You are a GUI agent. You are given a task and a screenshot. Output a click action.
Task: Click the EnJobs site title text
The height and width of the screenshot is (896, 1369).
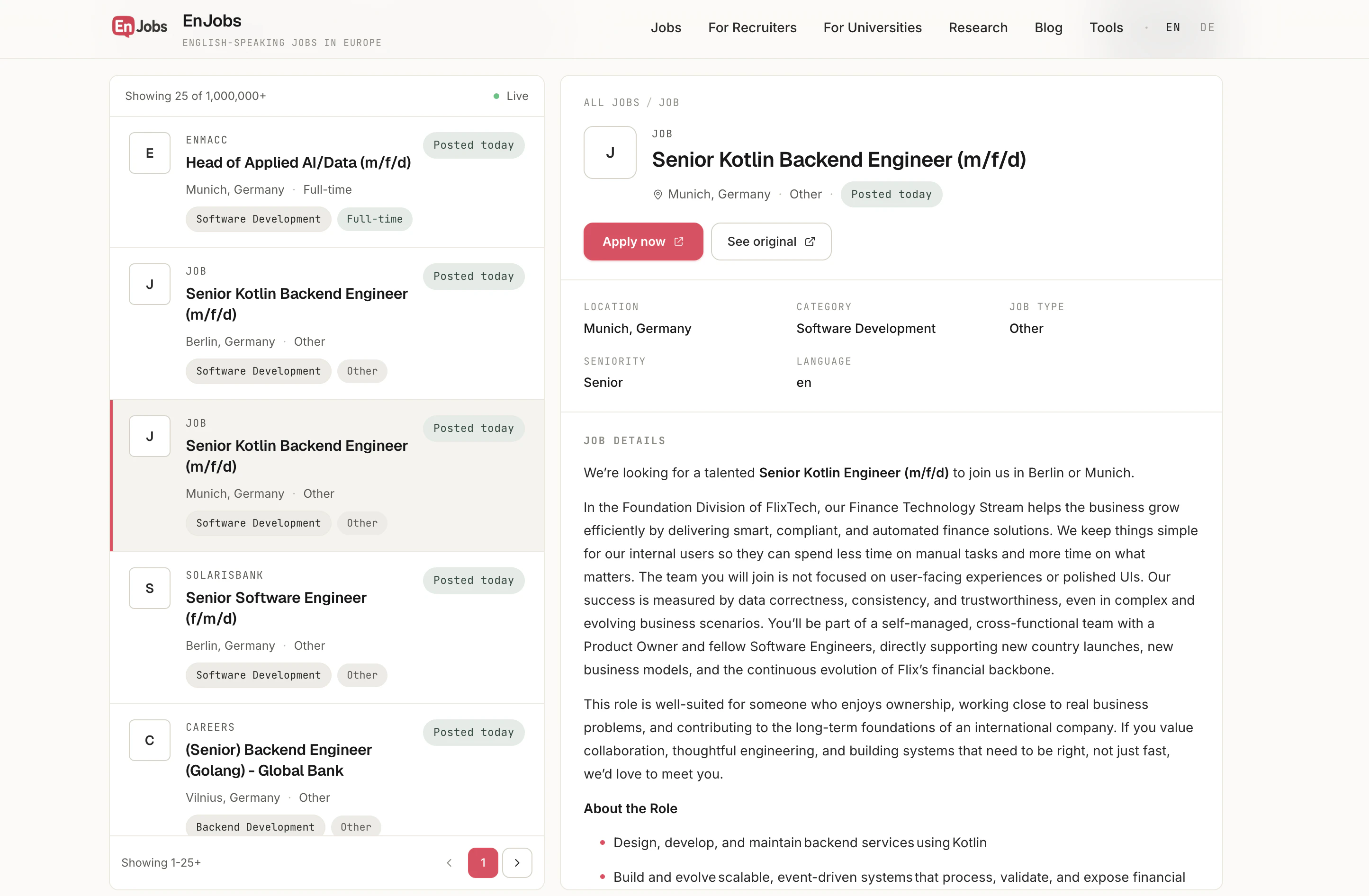click(212, 21)
